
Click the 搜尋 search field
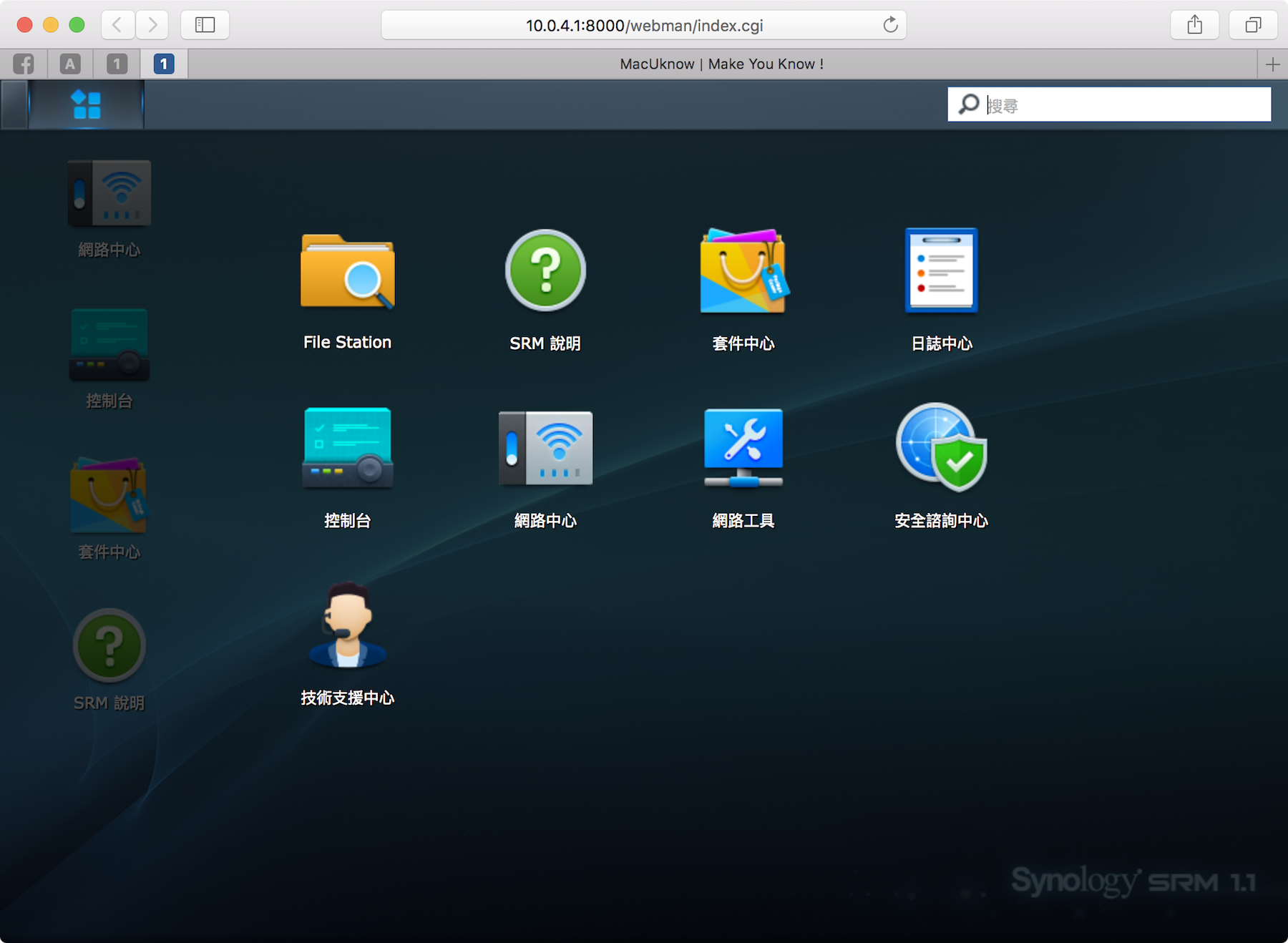click(x=1123, y=105)
